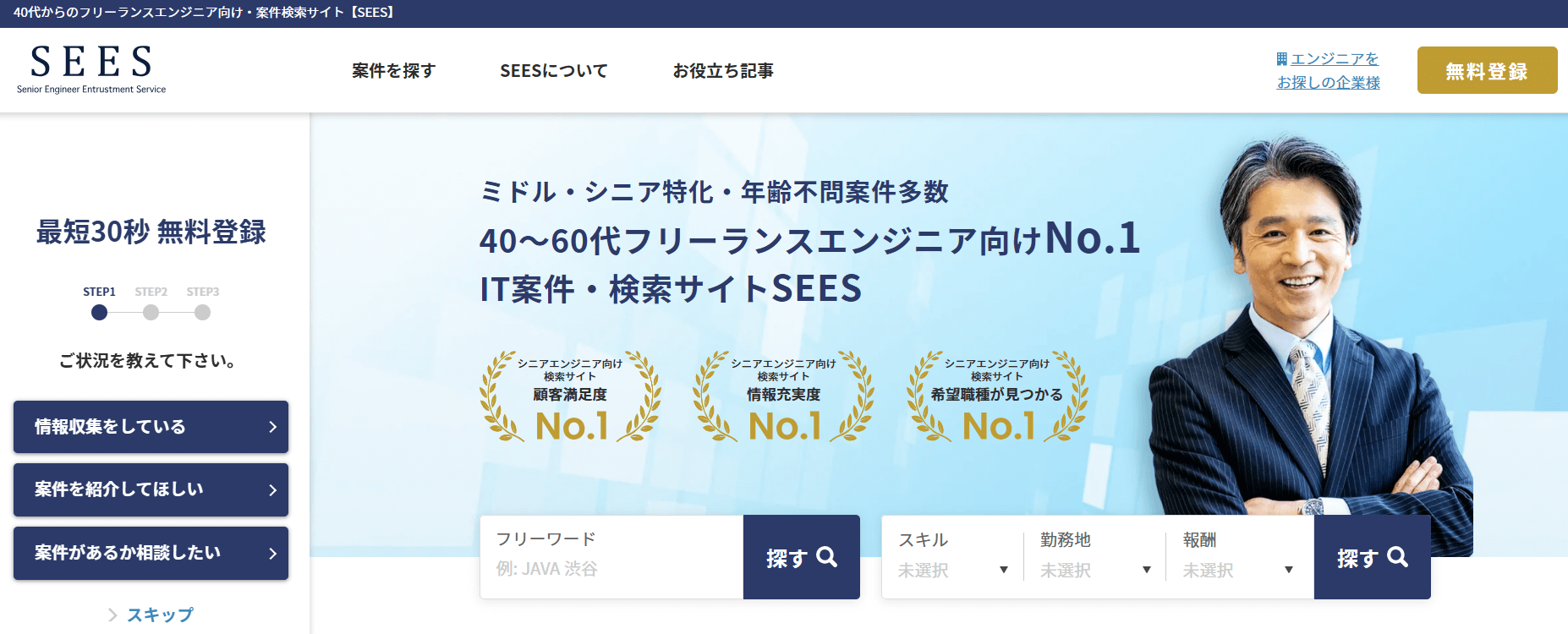
Task: Click the 情報充実度 No.1 laurel badge
Action: [783, 396]
